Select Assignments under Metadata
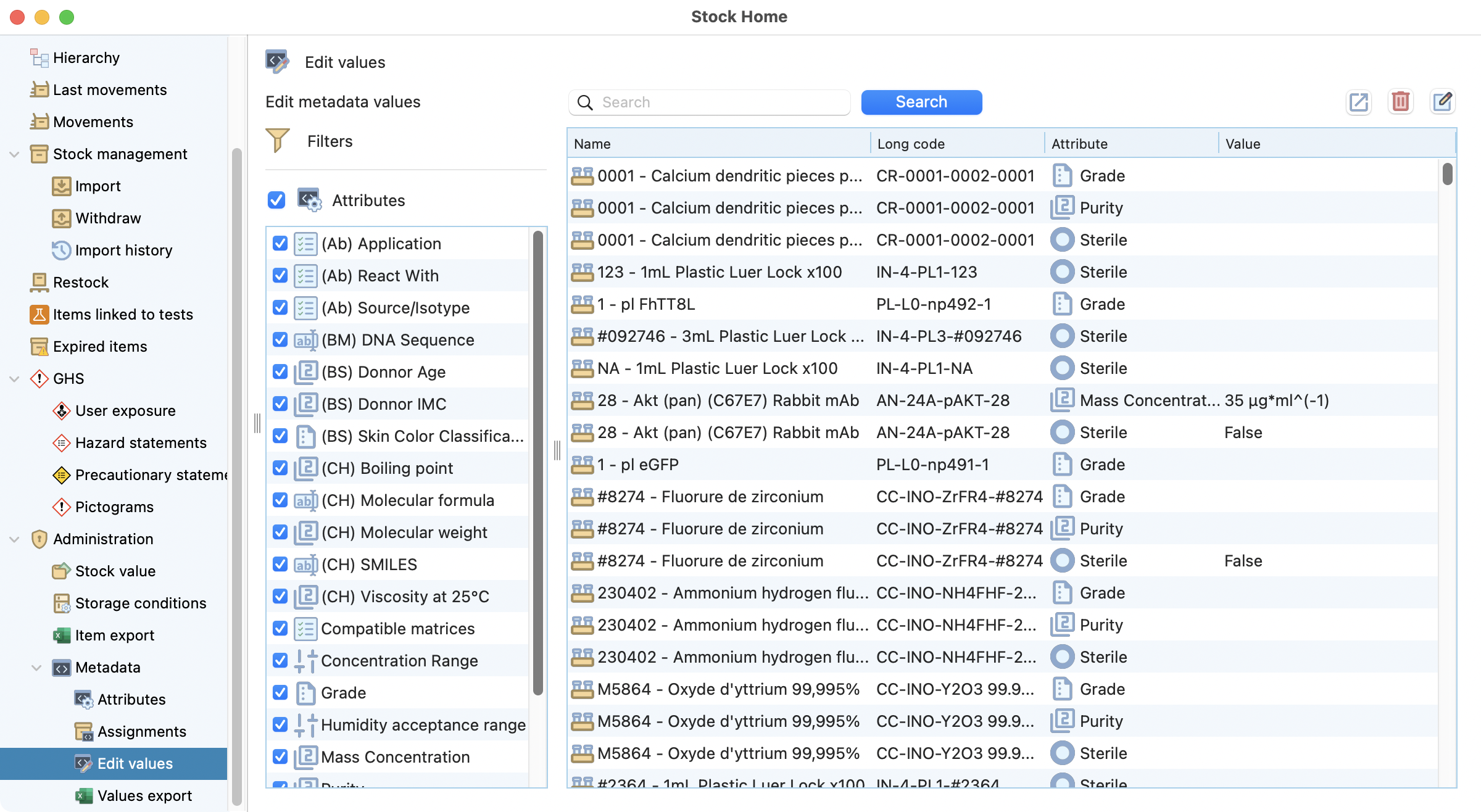The image size is (1481, 812). pyautogui.click(x=141, y=731)
